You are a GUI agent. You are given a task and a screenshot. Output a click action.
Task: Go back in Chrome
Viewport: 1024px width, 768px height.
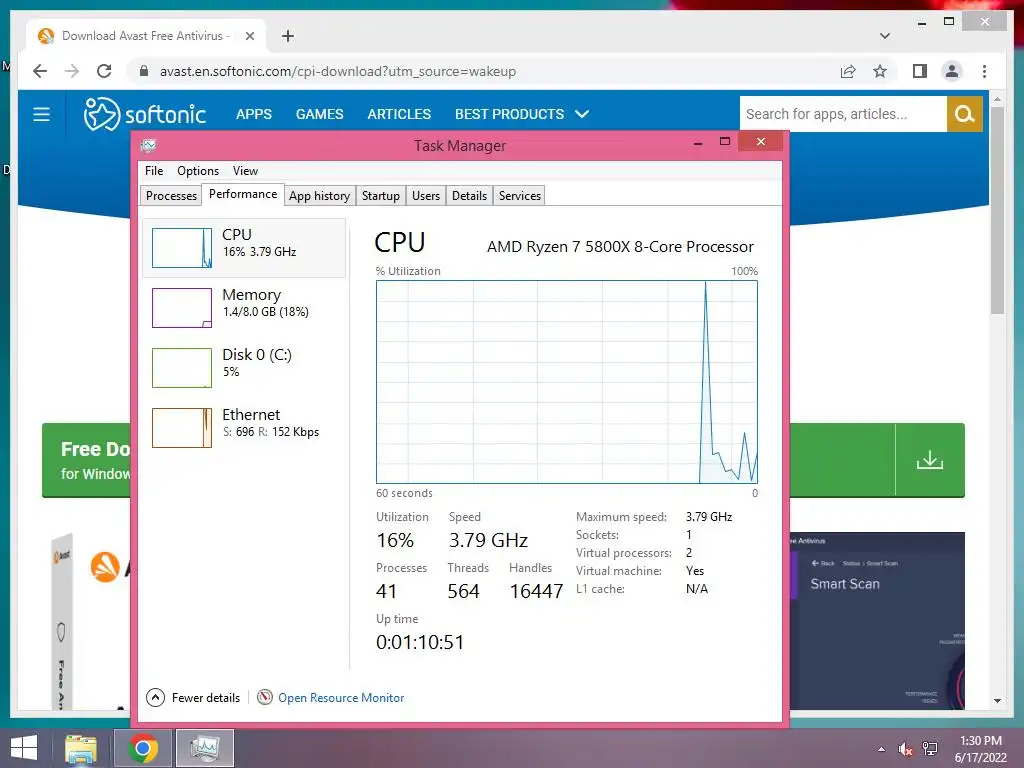[40, 71]
